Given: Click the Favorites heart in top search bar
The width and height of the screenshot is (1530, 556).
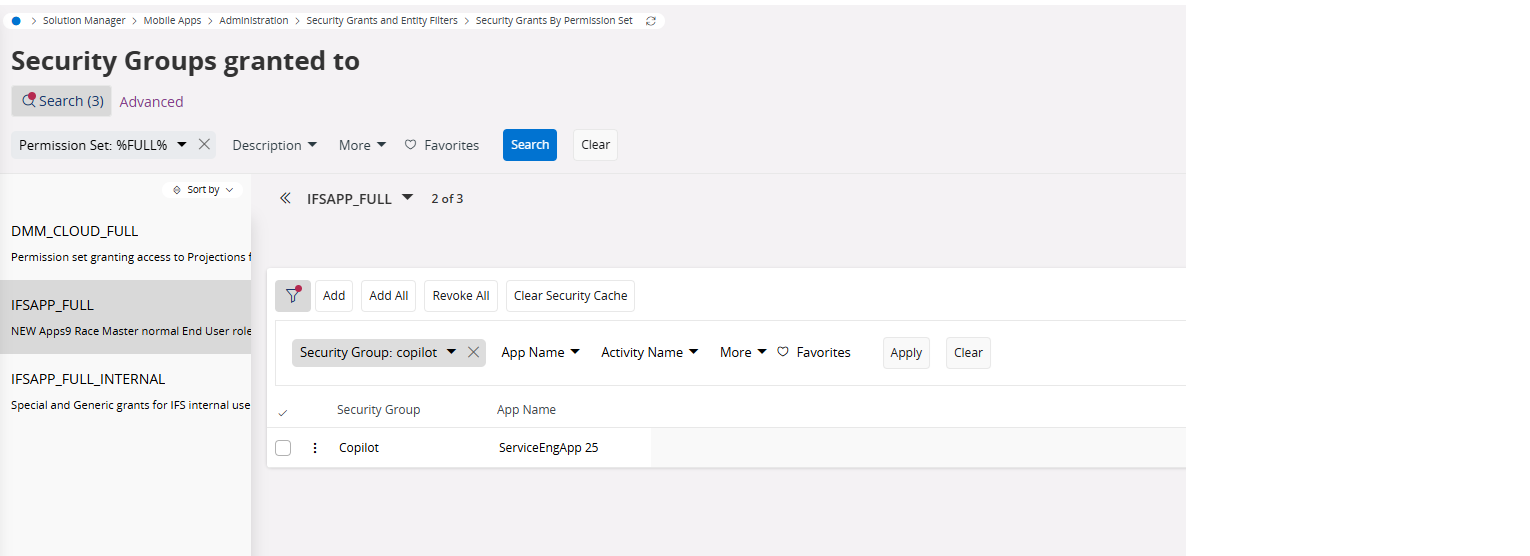Looking at the screenshot, I should (410, 145).
